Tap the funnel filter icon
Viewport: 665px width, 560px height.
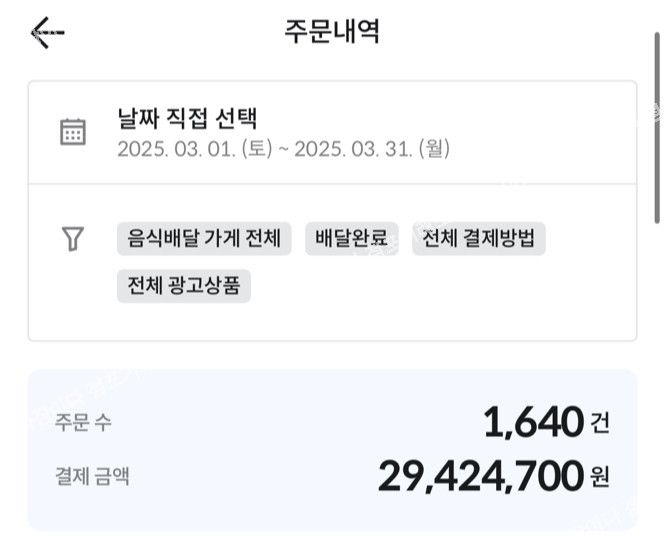[73, 238]
